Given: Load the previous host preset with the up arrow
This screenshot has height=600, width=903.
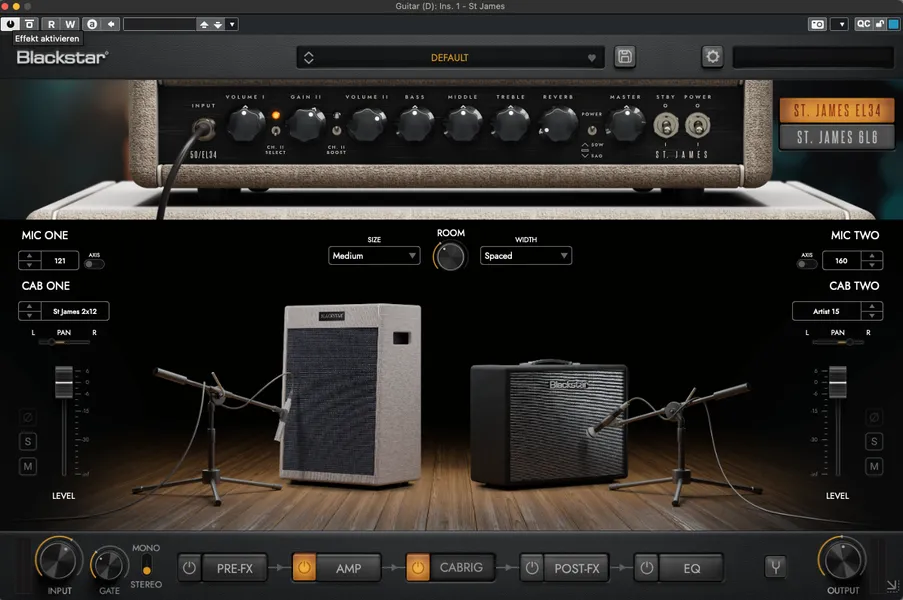Looking at the screenshot, I should (204, 25).
